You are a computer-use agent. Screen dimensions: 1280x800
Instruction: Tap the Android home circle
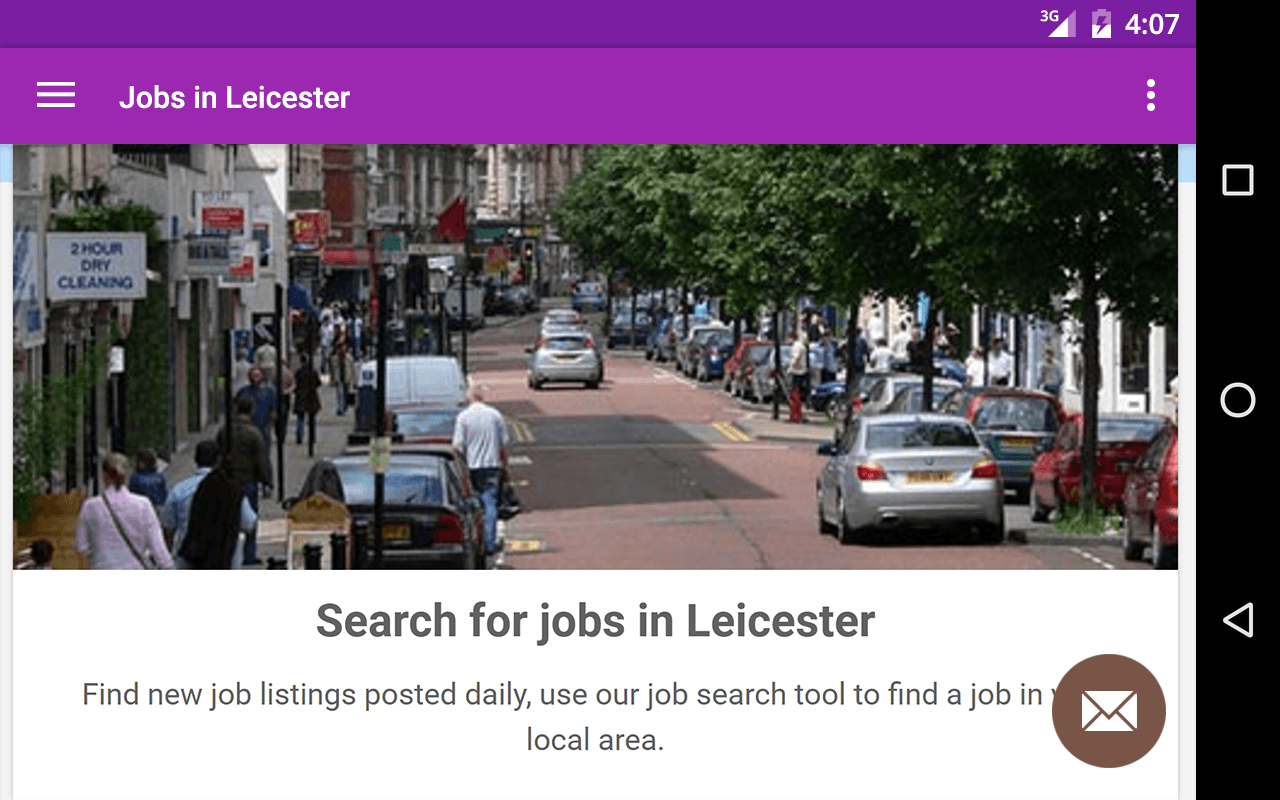(1238, 400)
